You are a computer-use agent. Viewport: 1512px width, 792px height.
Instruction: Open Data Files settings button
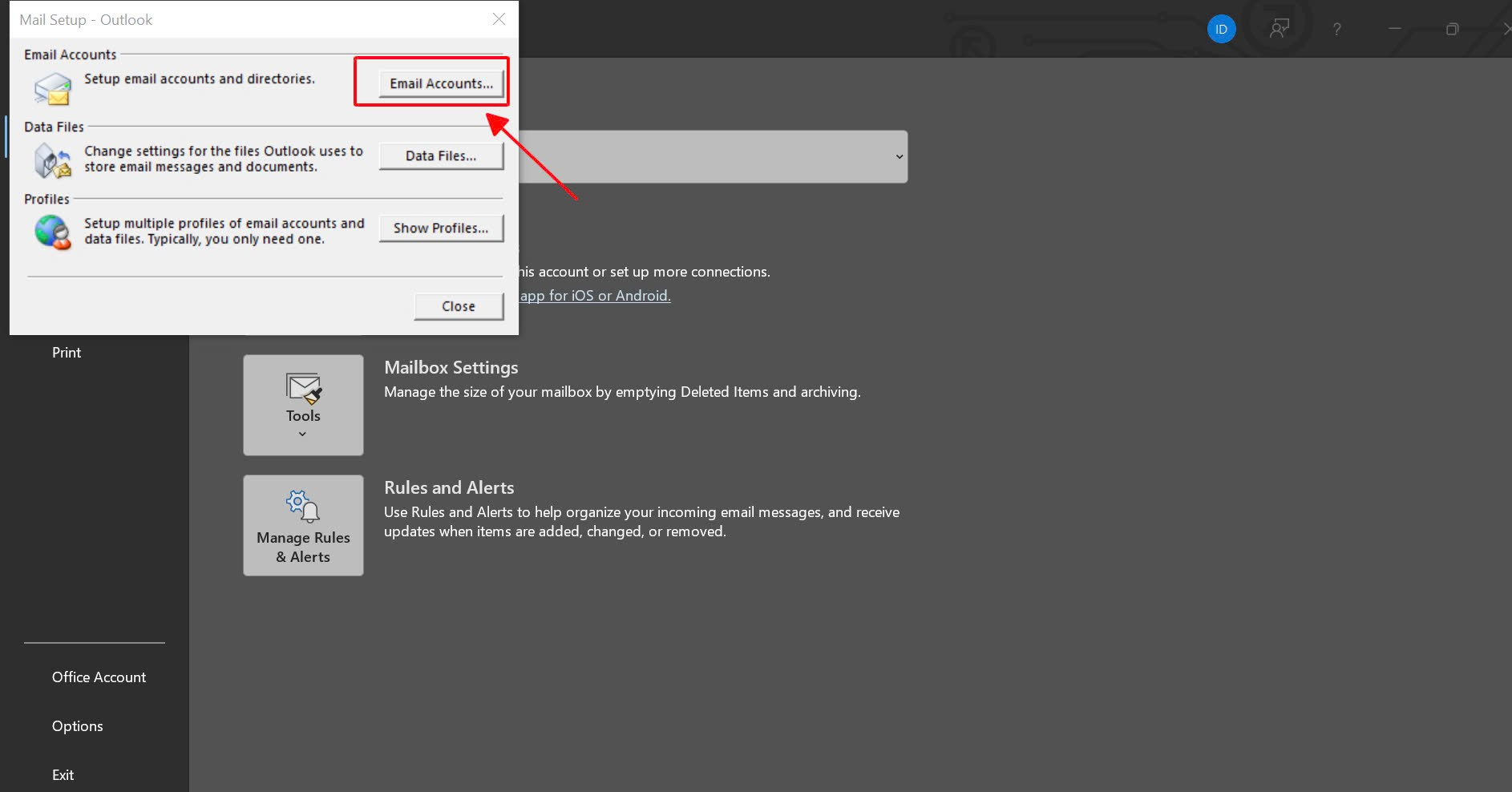(x=441, y=156)
